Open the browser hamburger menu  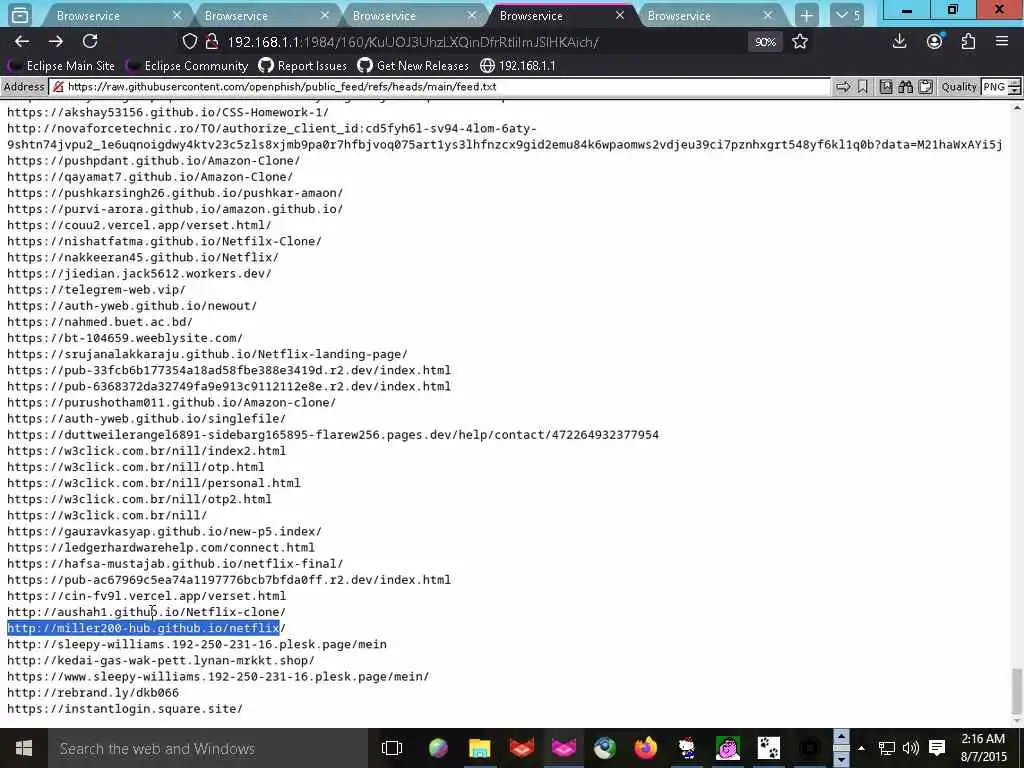pos(1002,42)
